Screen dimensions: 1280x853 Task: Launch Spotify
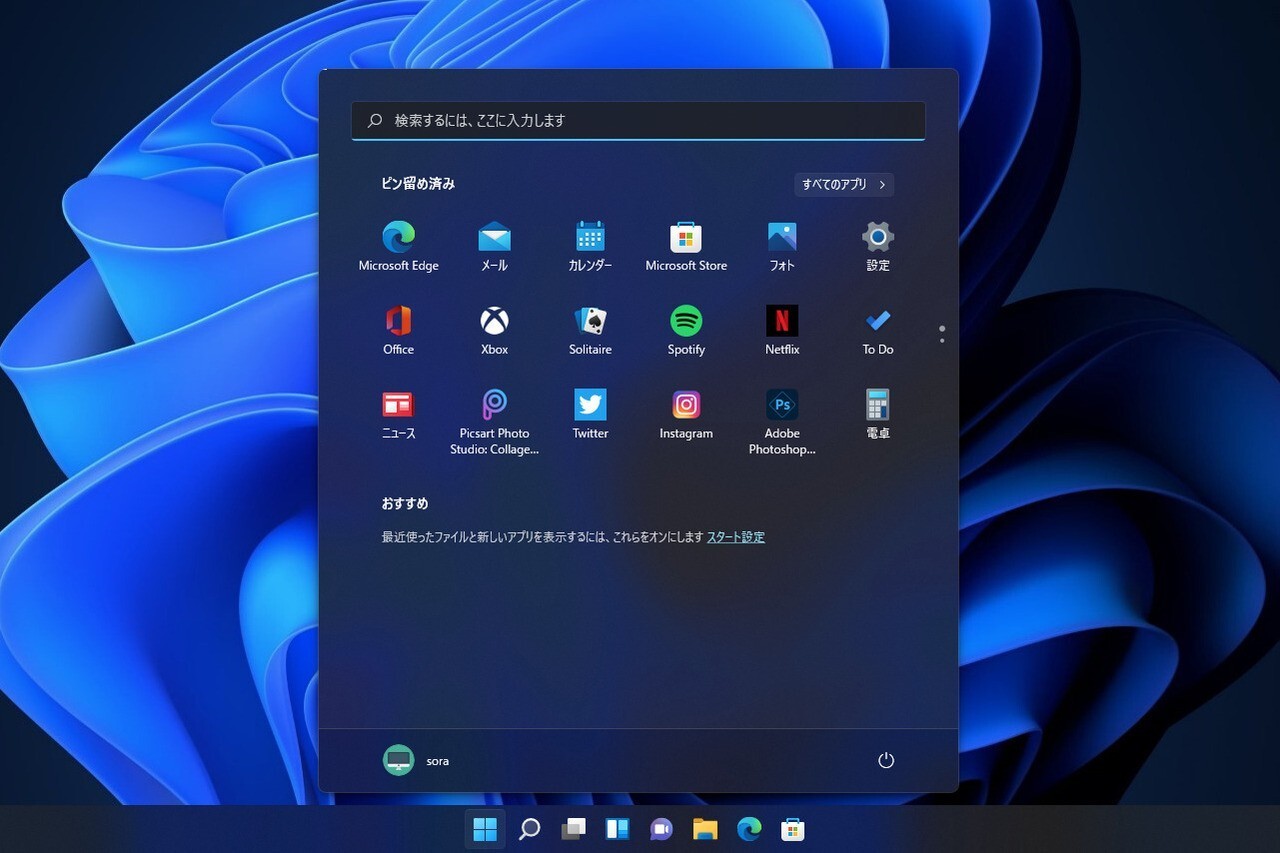coord(686,330)
